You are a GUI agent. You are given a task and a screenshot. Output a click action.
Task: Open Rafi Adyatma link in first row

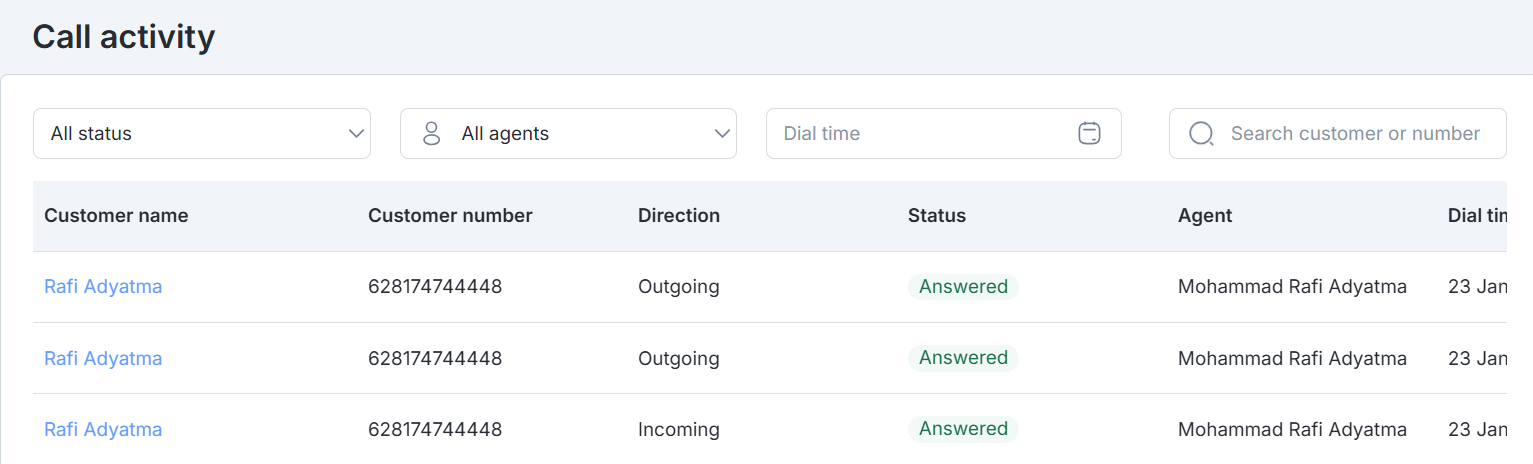[103, 287]
